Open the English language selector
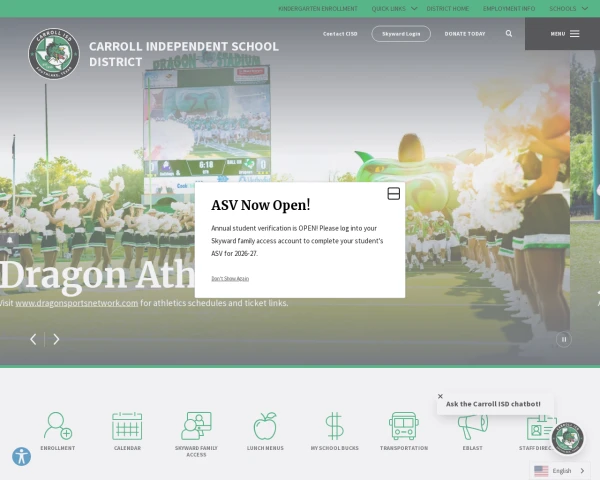 [560, 471]
